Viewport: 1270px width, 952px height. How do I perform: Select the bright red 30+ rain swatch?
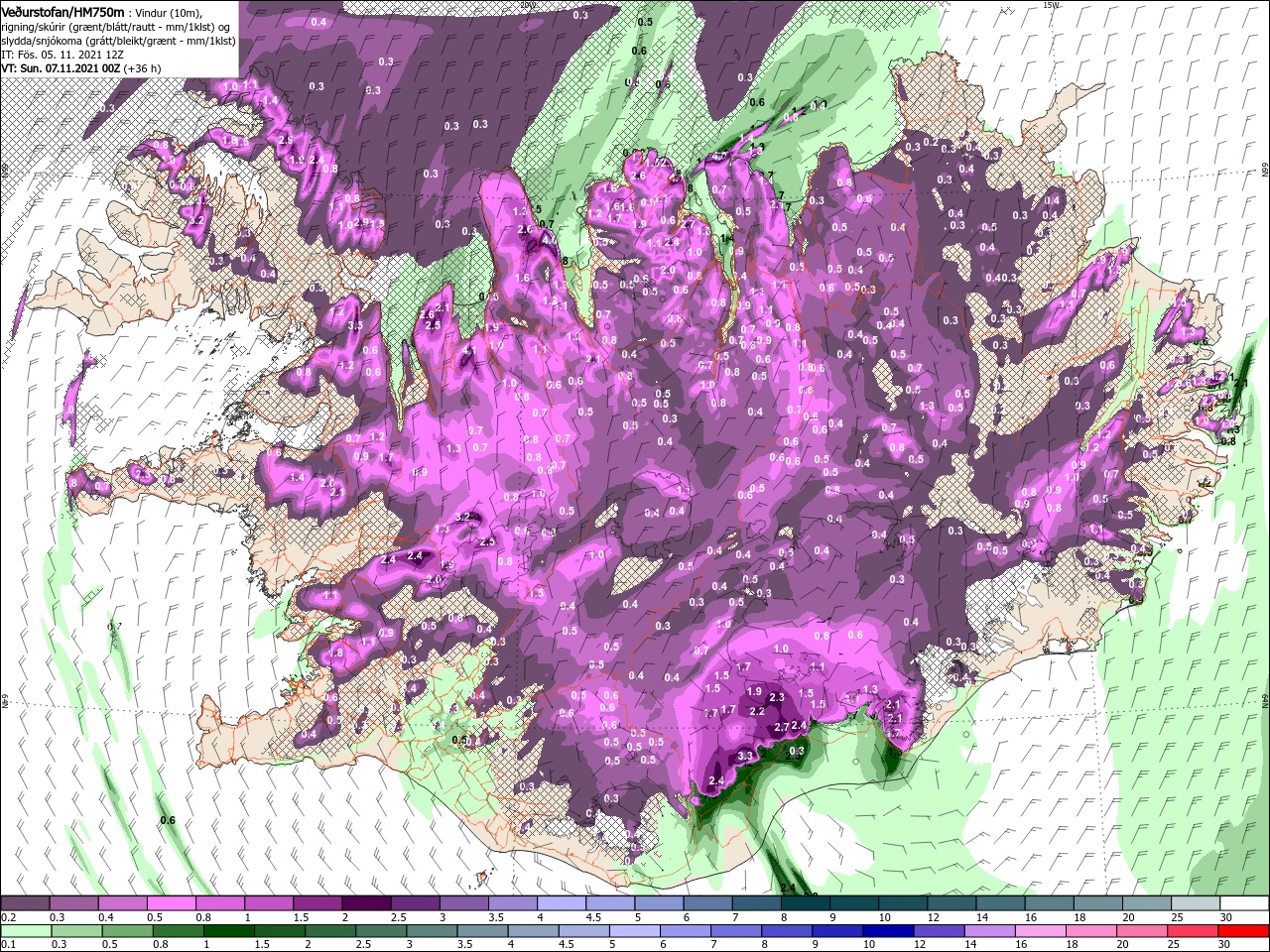pyautogui.click(x=1244, y=931)
